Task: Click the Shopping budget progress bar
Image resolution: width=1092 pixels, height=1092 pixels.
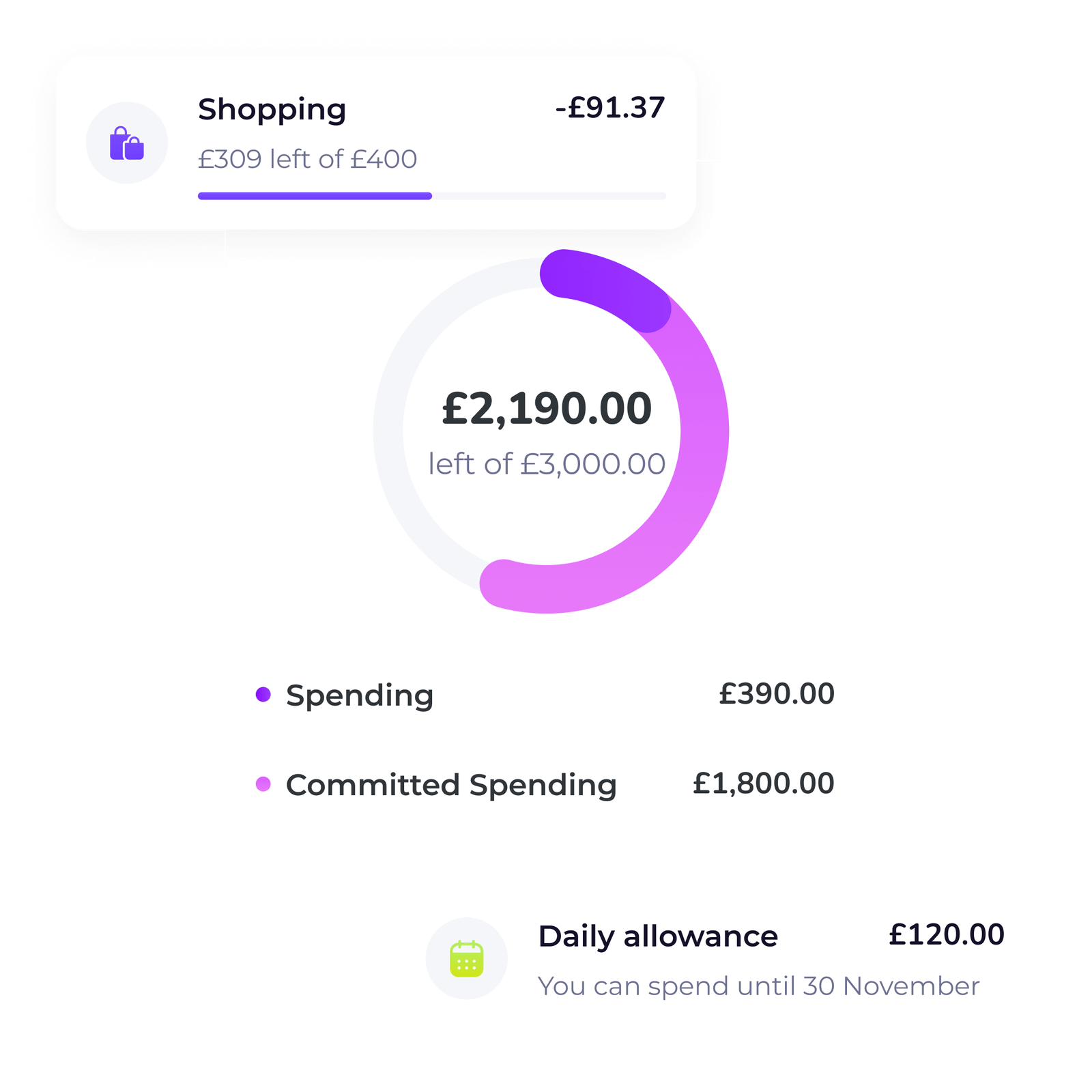Action: click(x=430, y=197)
